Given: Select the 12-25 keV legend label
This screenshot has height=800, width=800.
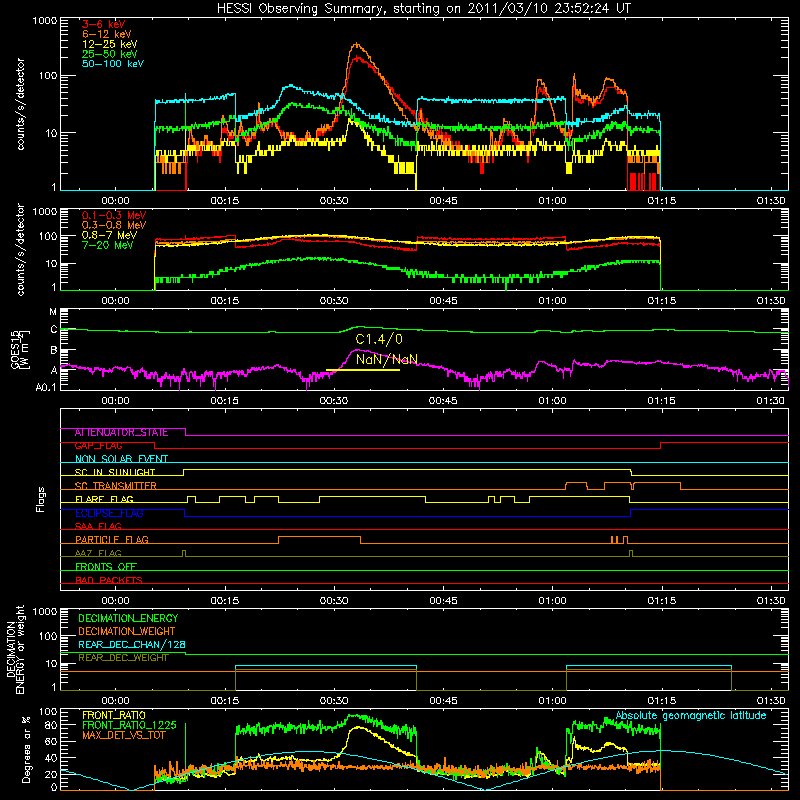Looking at the screenshot, I should tap(110, 44).
